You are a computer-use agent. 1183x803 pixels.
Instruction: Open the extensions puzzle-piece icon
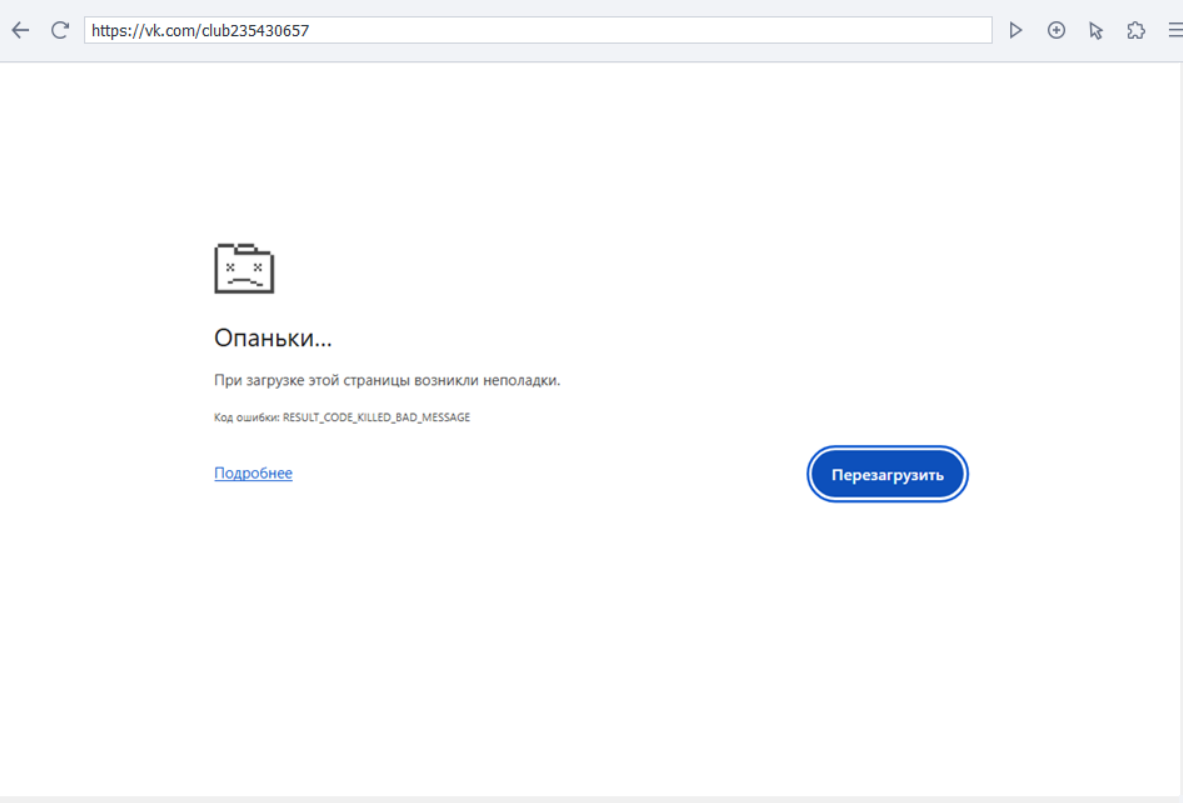point(1135,30)
